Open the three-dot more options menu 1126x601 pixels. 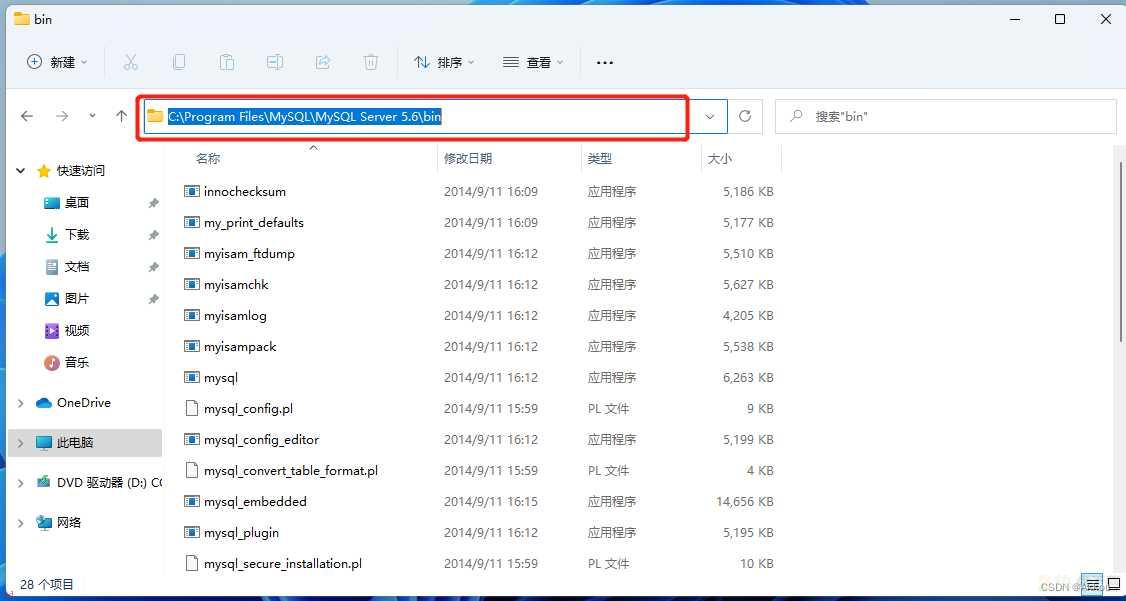(x=605, y=62)
